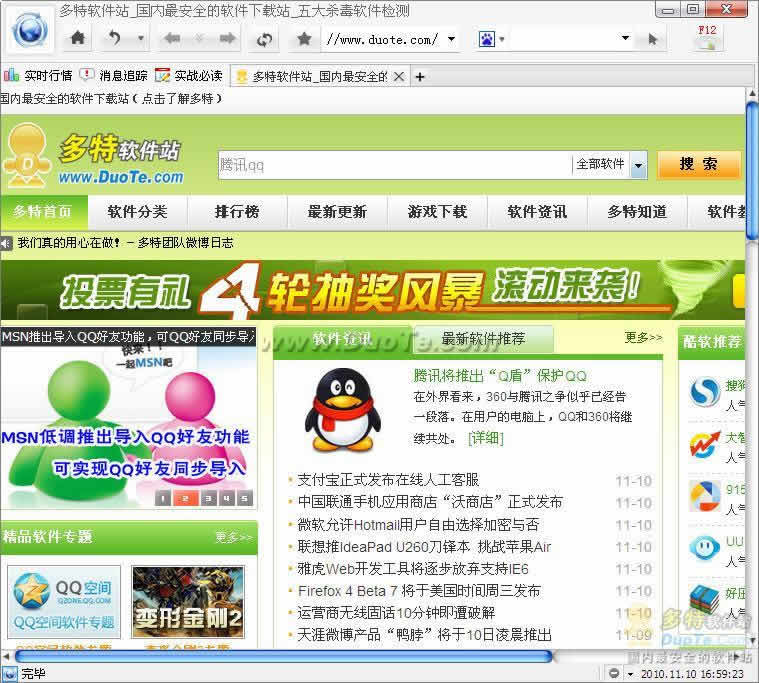Click the red arrow stock chart icon
The image size is (759, 683).
tap(705, 444)
